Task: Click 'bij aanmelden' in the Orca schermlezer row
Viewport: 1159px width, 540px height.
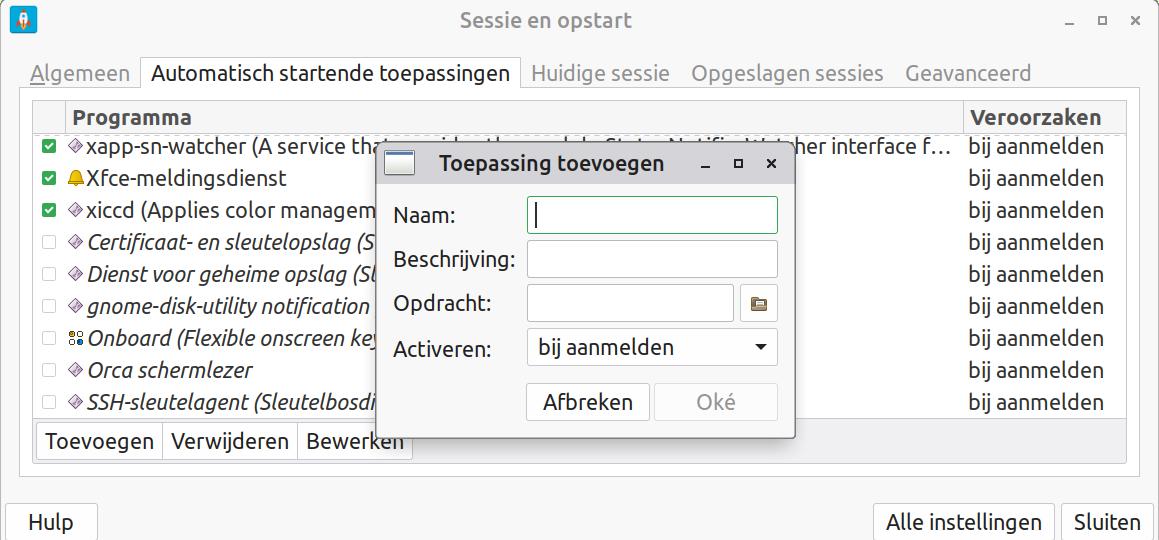Action: click(1036, 370)
